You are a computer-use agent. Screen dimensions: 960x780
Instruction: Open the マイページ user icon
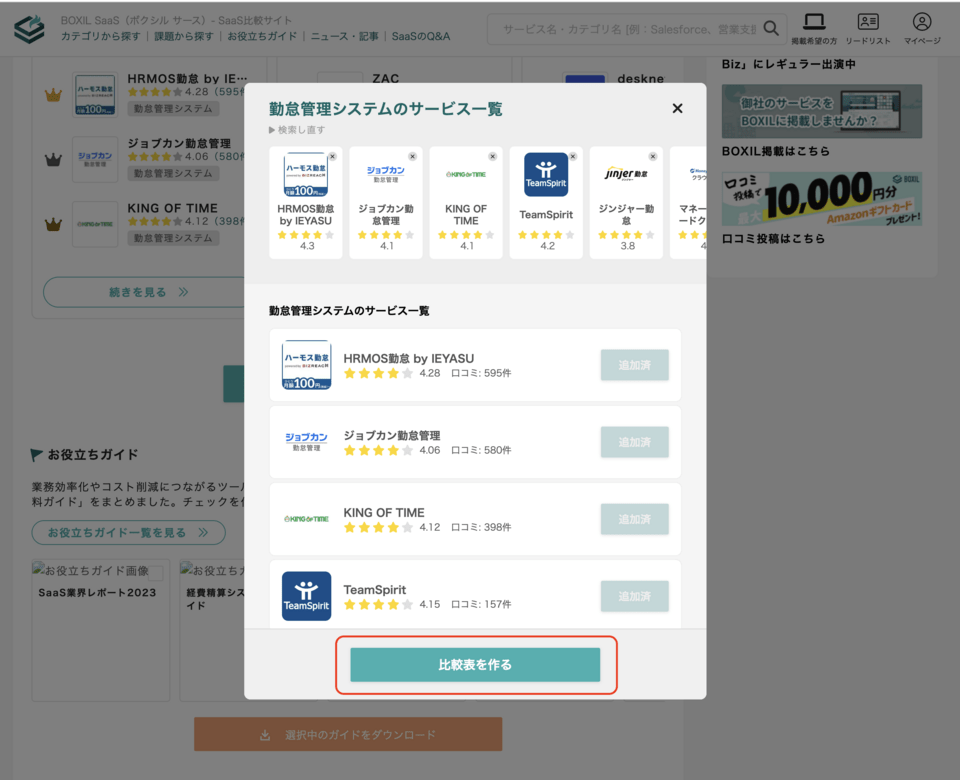(x=921, y=23)
